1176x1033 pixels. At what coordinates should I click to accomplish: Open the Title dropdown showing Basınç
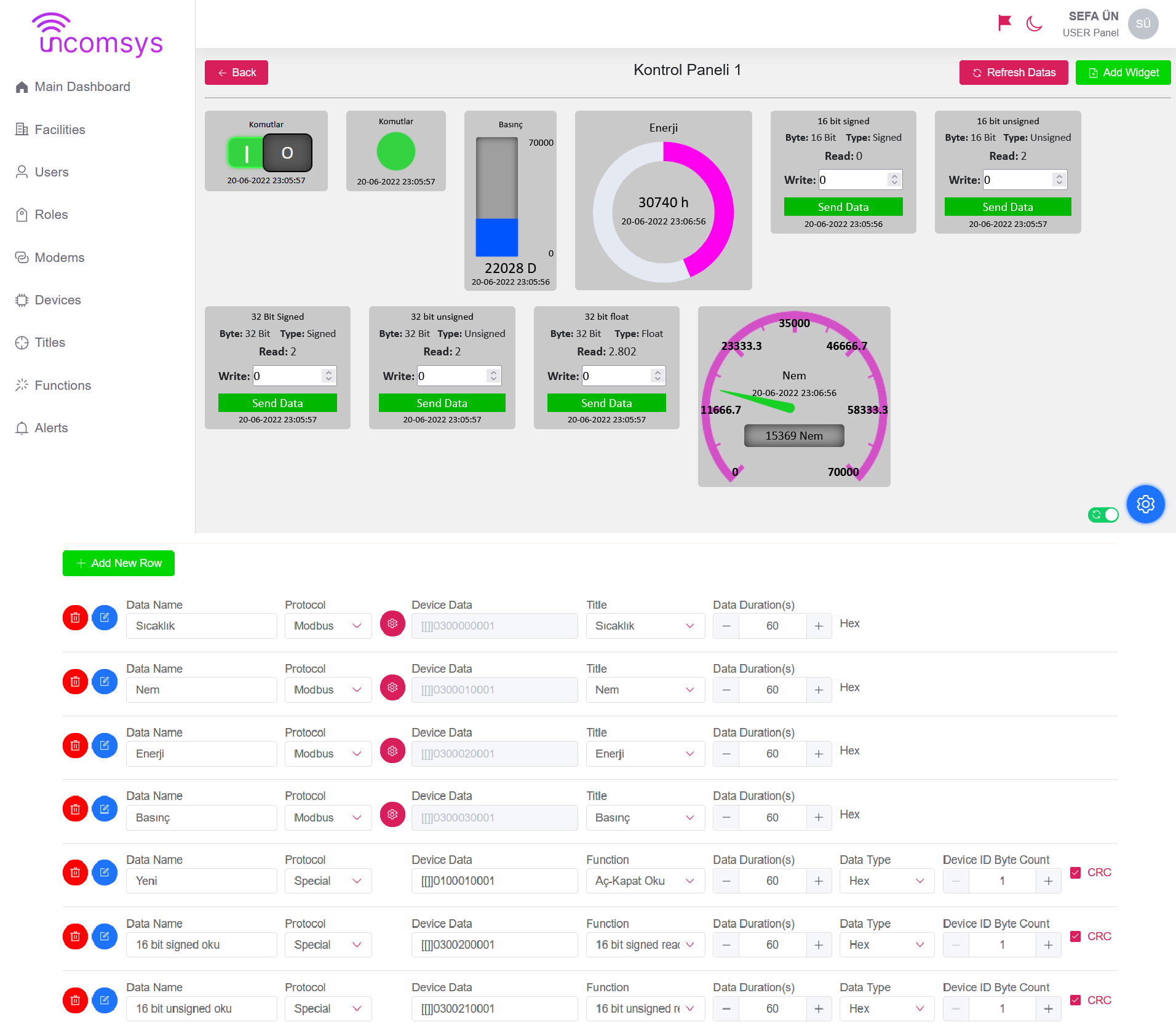(x=645, y=818)
